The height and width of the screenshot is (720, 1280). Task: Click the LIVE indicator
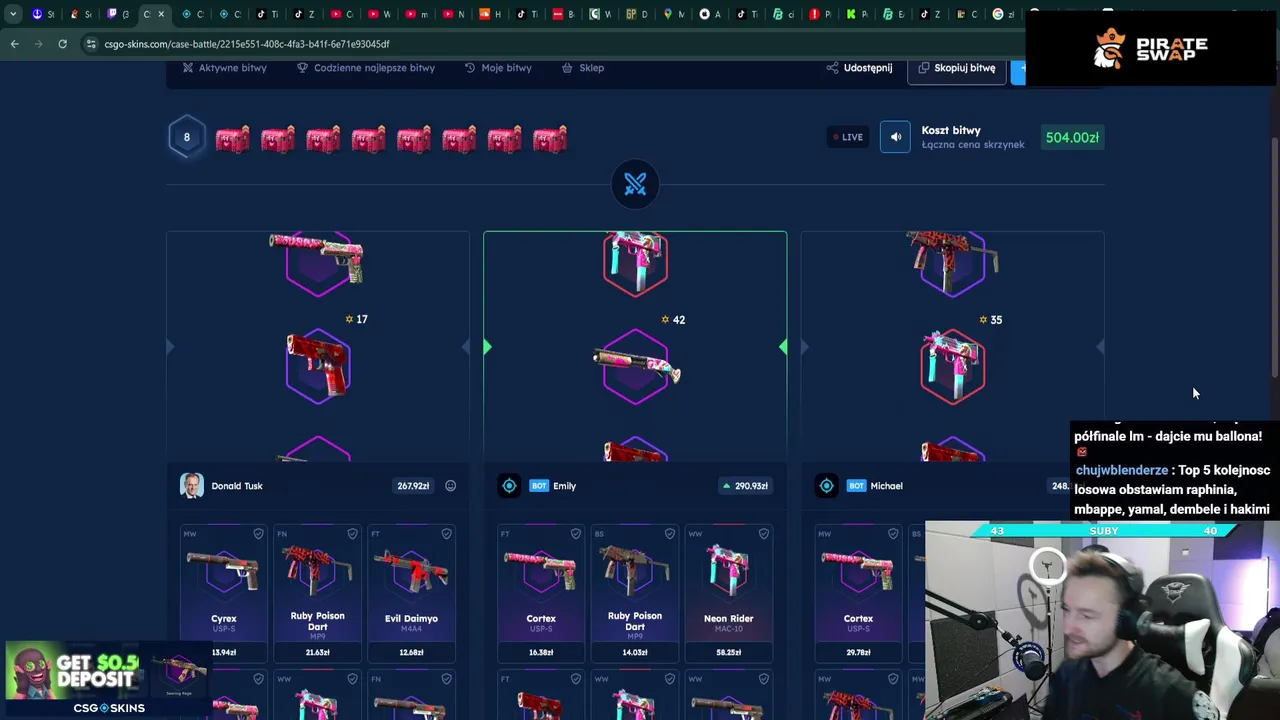[x=847, y=137]
